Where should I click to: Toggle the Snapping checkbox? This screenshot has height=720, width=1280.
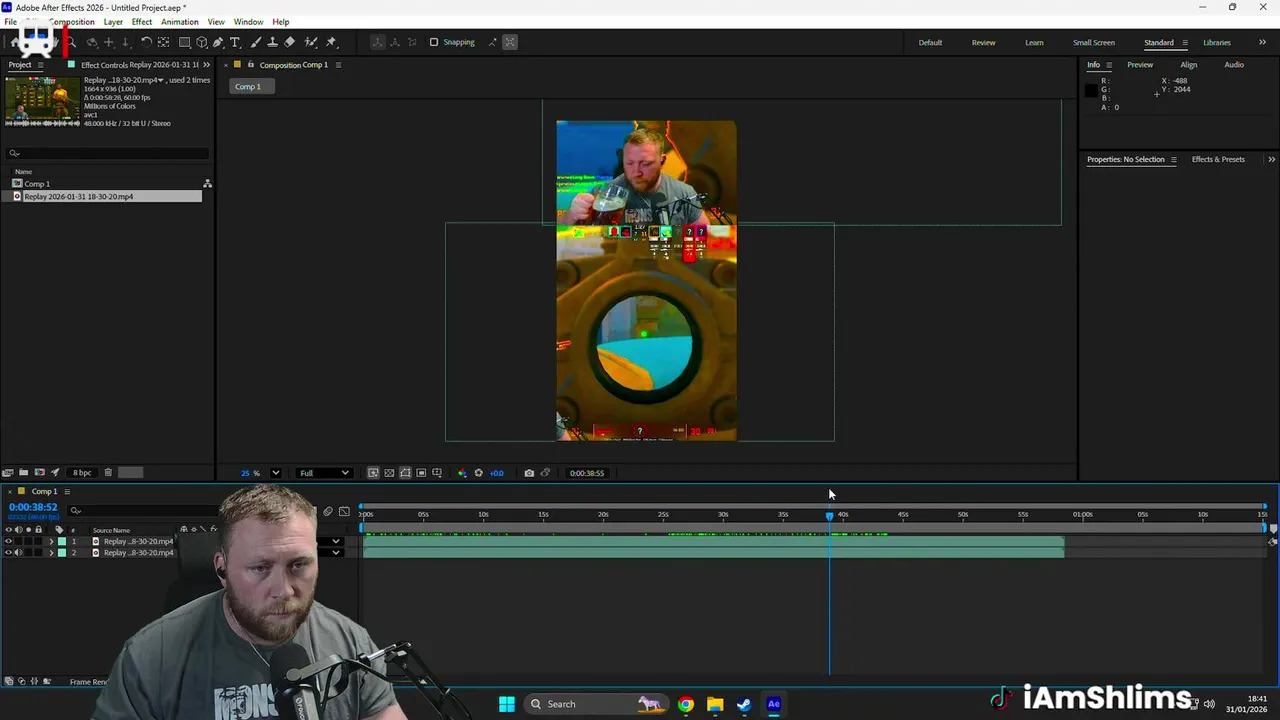[434, 42]
